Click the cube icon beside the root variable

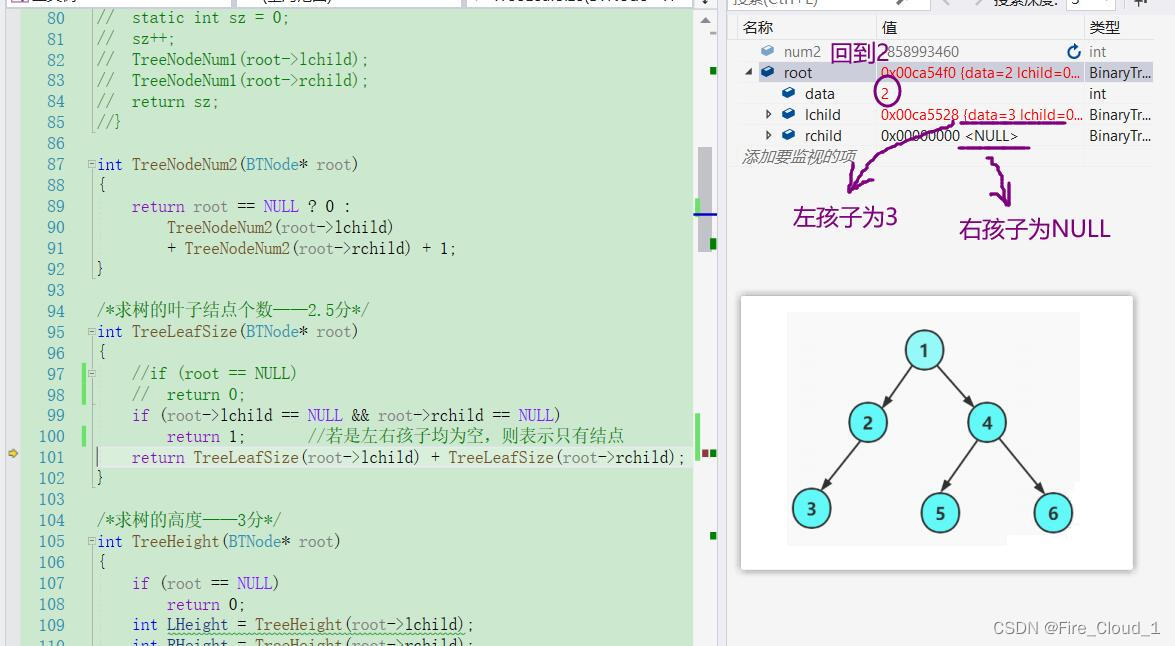click(x=766, y=72)
